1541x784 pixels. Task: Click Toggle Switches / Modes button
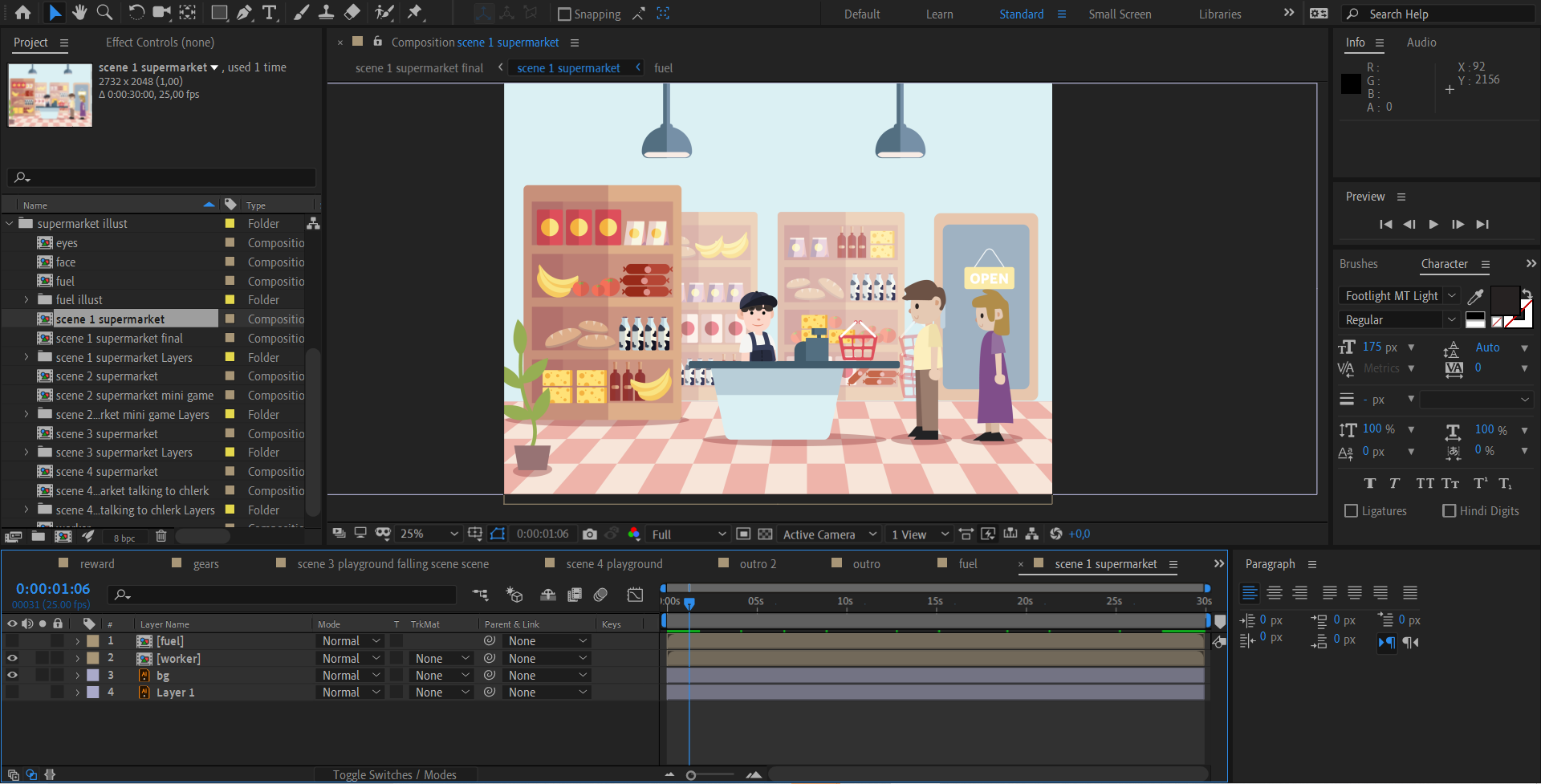(394, 775)
